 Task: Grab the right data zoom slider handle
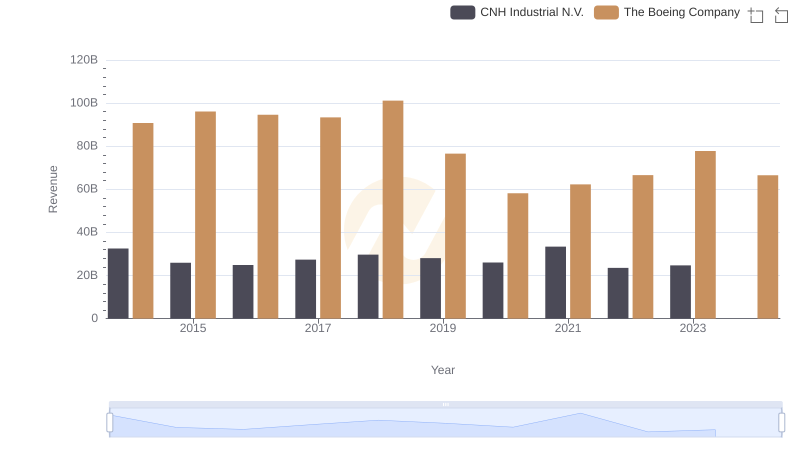click(x=782, y=423)
